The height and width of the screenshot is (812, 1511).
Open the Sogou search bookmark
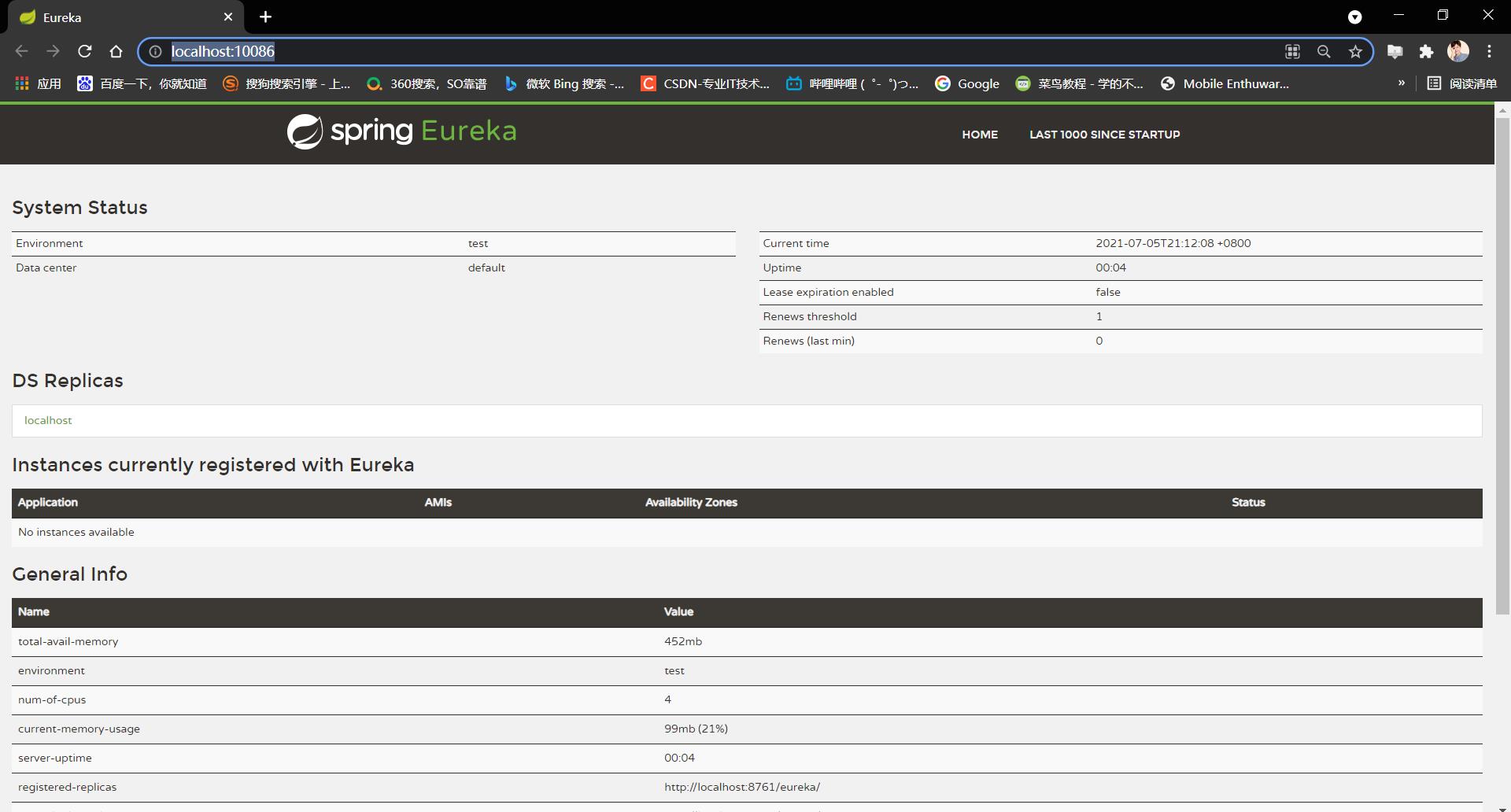pos(286,83)
